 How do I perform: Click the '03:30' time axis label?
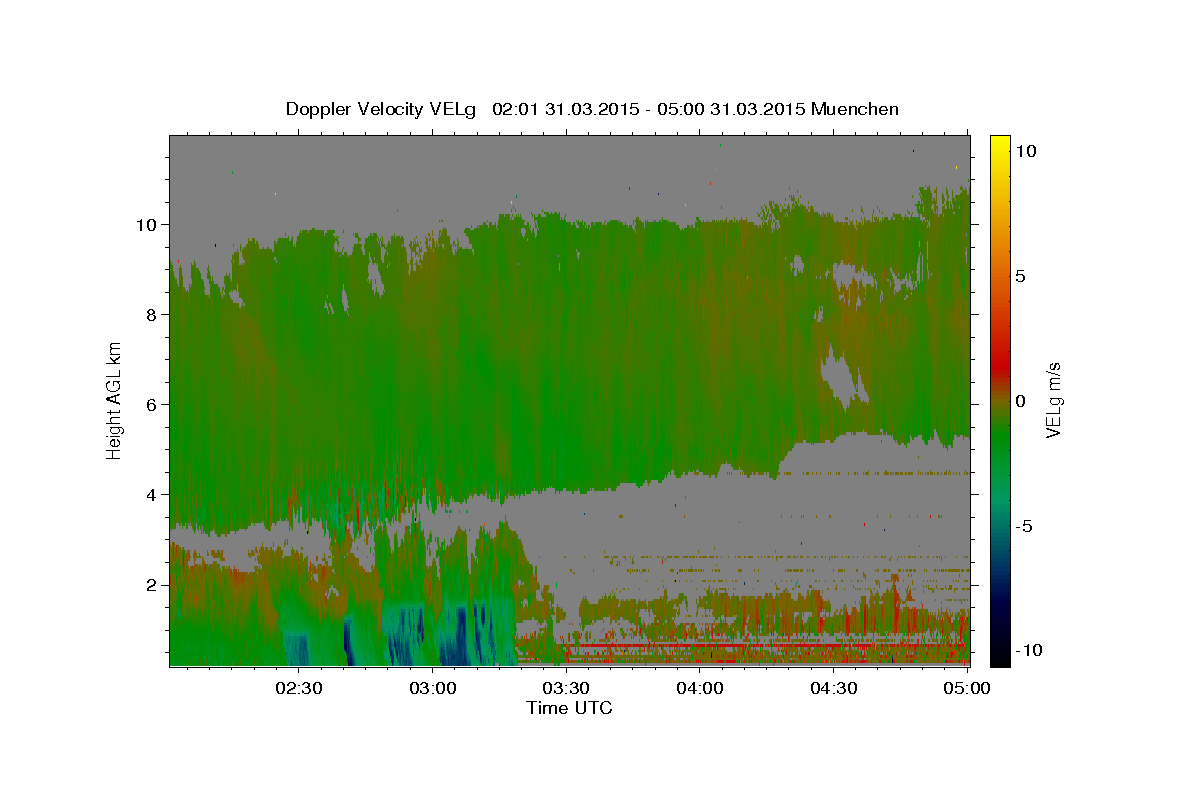(567, 688)
